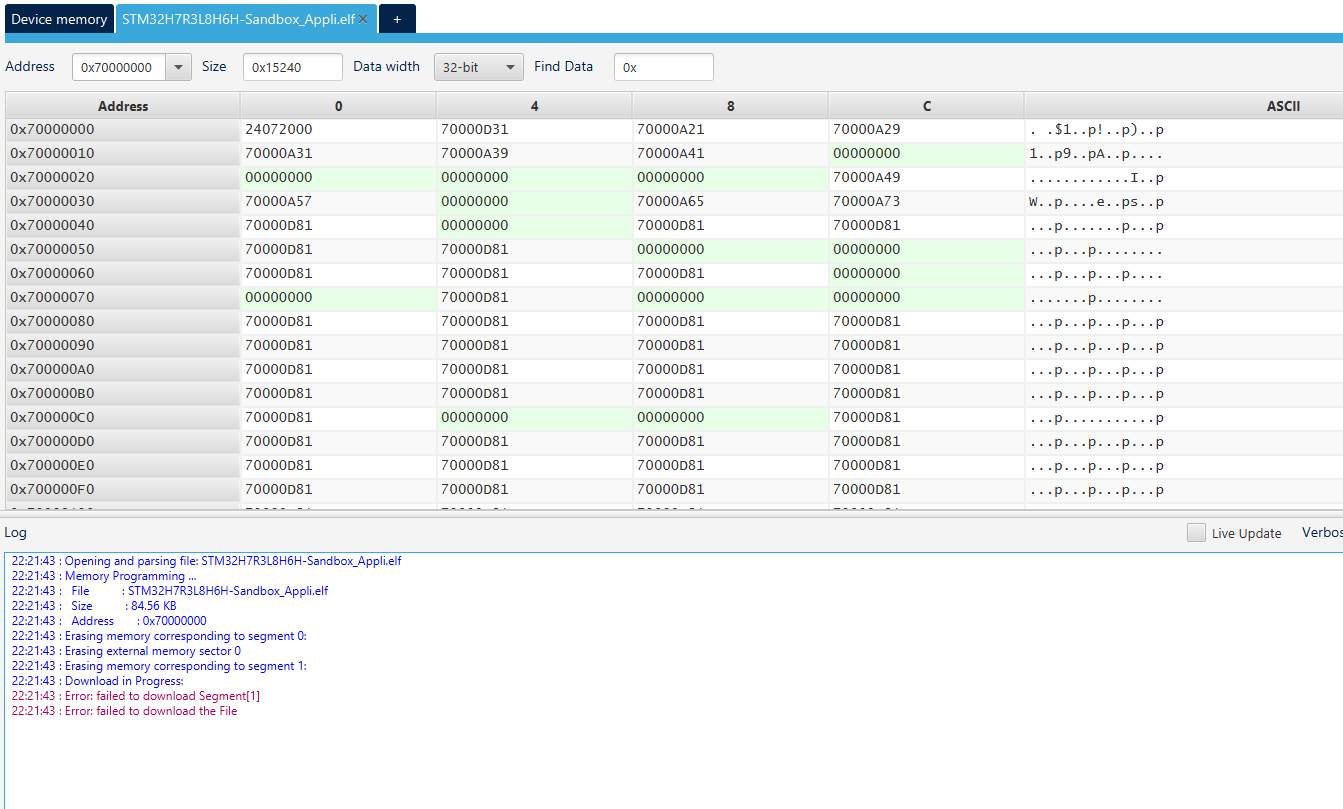The height and width of the screenshot is (809, 1343).
Task: Switch to the Device memory tab
Action: (x=58, y=18)
